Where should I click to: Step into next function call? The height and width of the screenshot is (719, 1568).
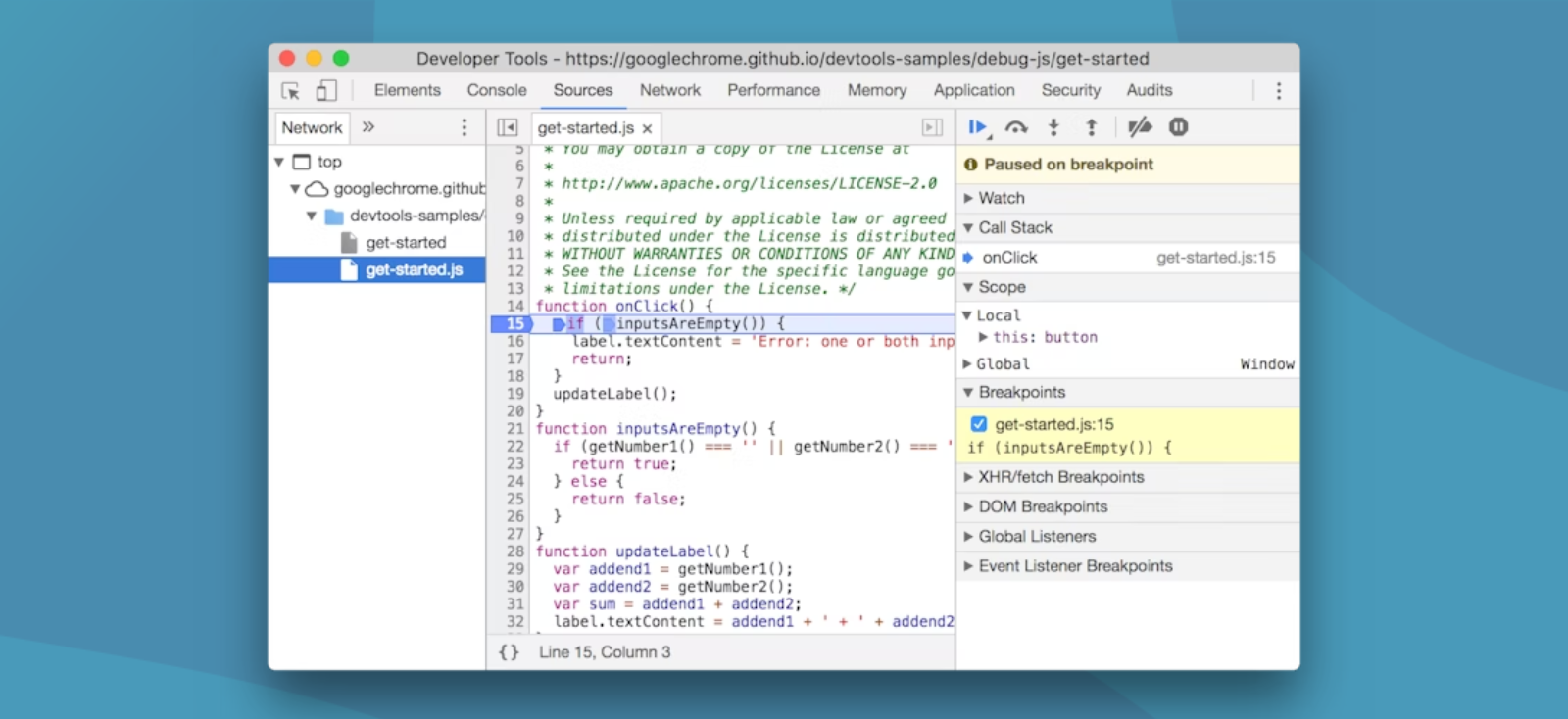click(x=1053, y=127)
